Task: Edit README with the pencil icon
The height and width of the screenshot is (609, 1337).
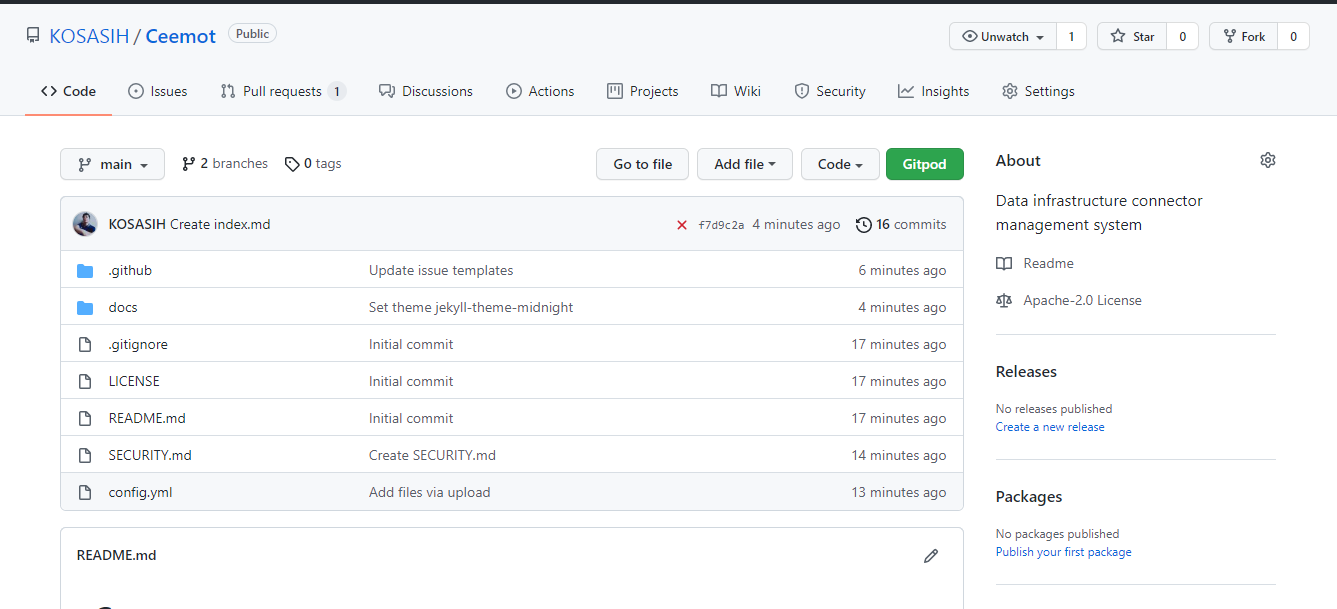Action: (x=931, y=556)
